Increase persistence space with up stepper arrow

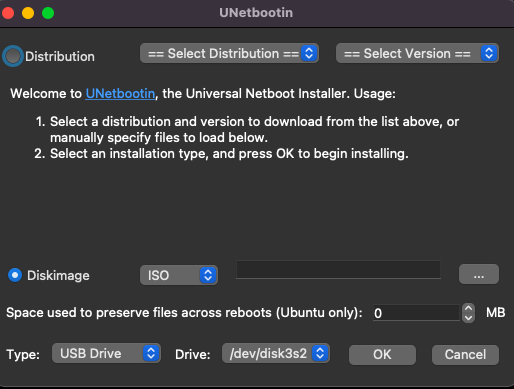coord(468,309)
